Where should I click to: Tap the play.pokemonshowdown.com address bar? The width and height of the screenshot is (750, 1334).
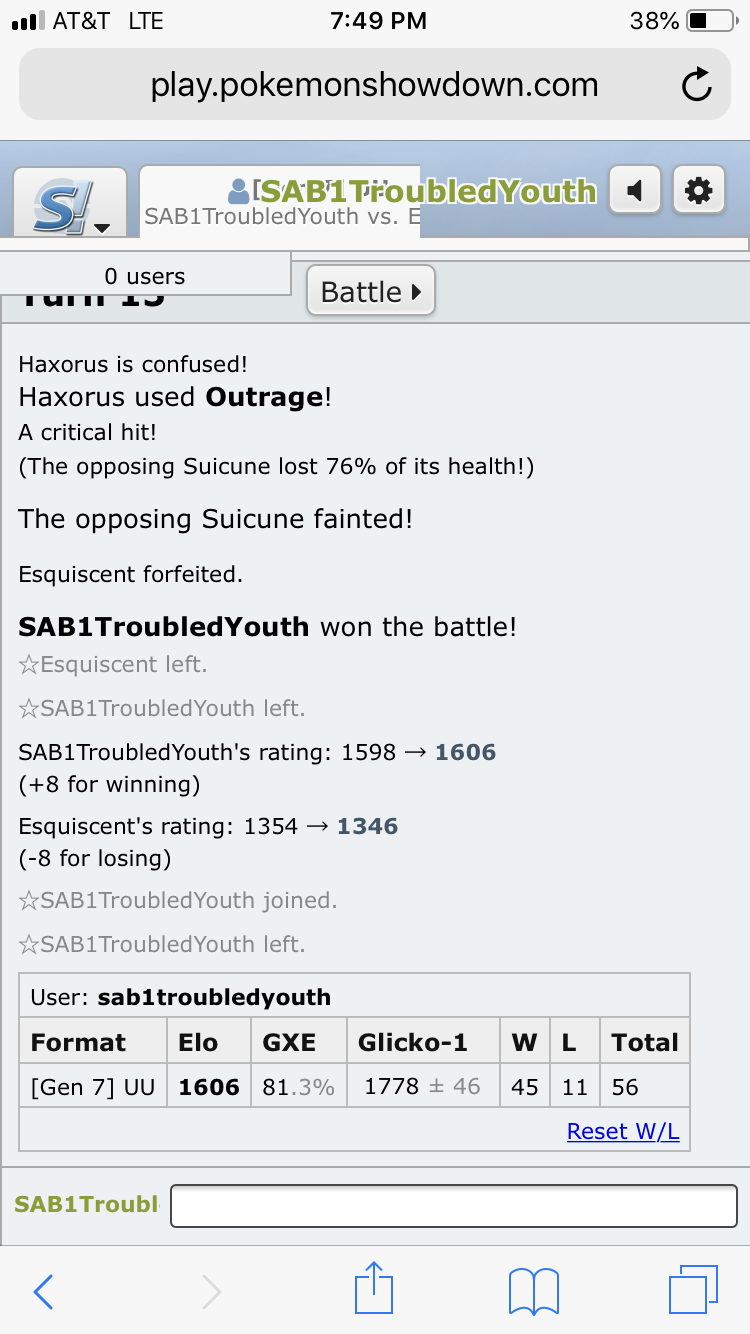[375, 85]
